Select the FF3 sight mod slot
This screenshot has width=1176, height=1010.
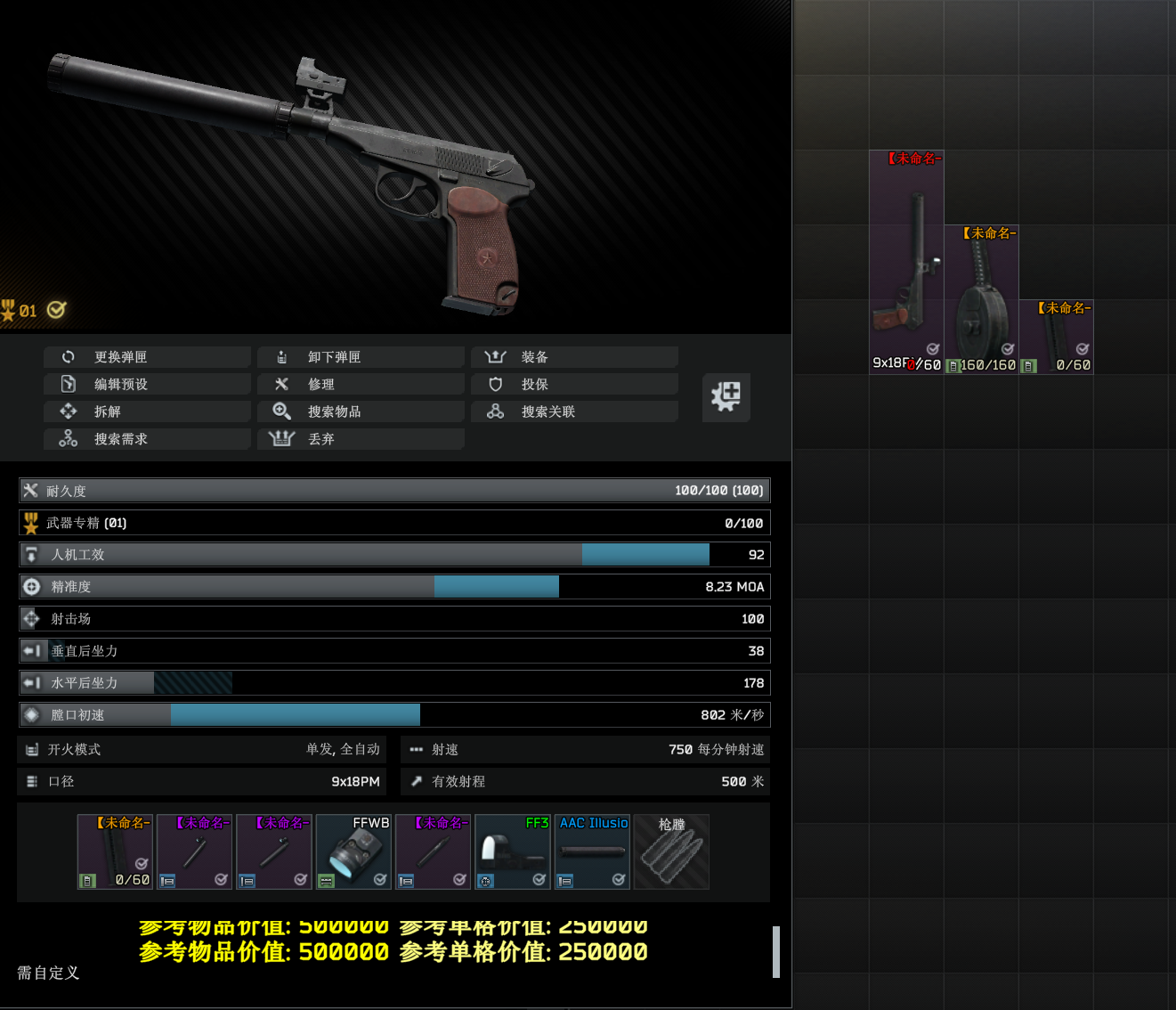pos(513,851)
